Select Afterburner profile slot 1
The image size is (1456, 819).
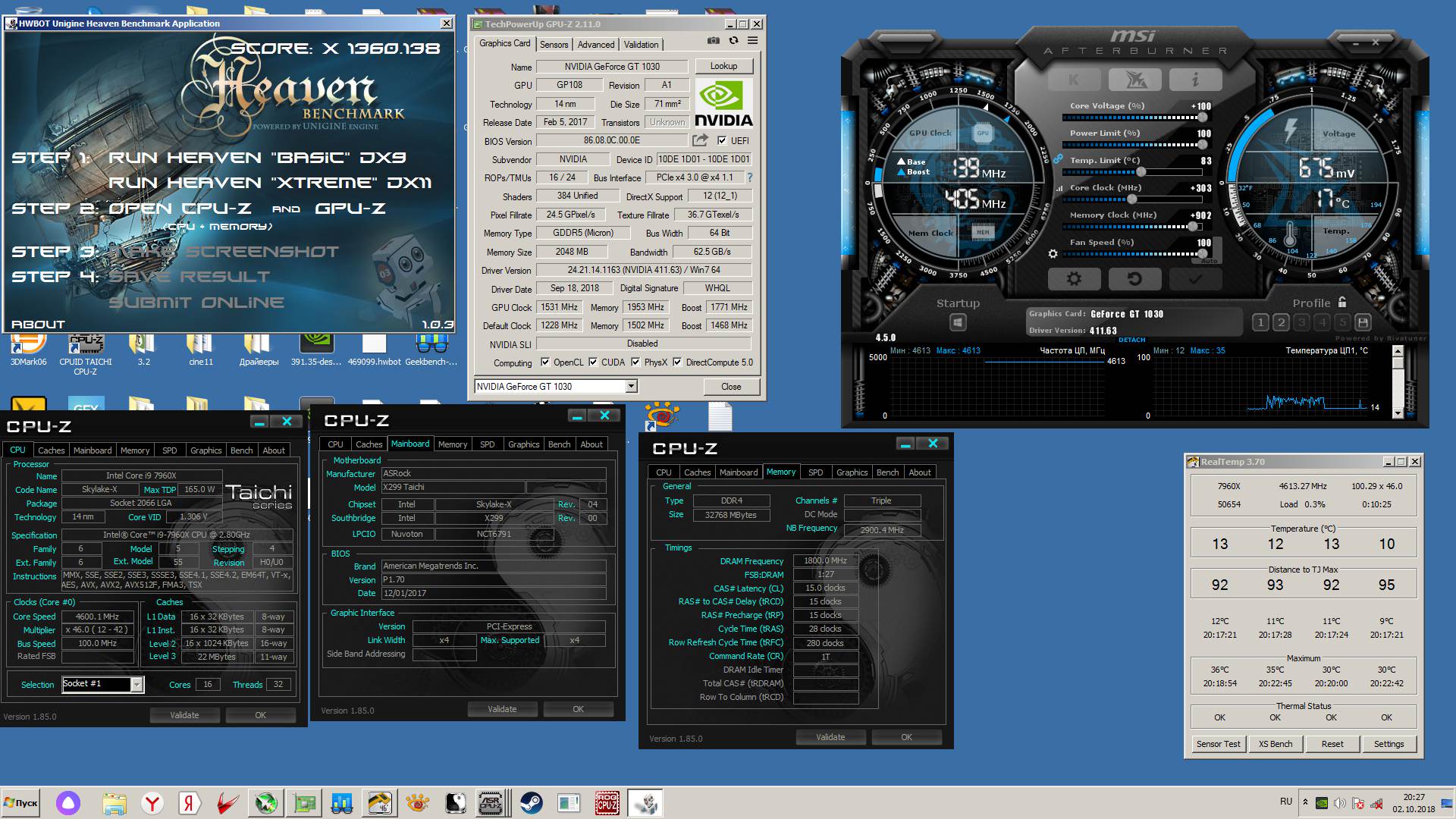pyautogui.click(x=1260, y=322)
